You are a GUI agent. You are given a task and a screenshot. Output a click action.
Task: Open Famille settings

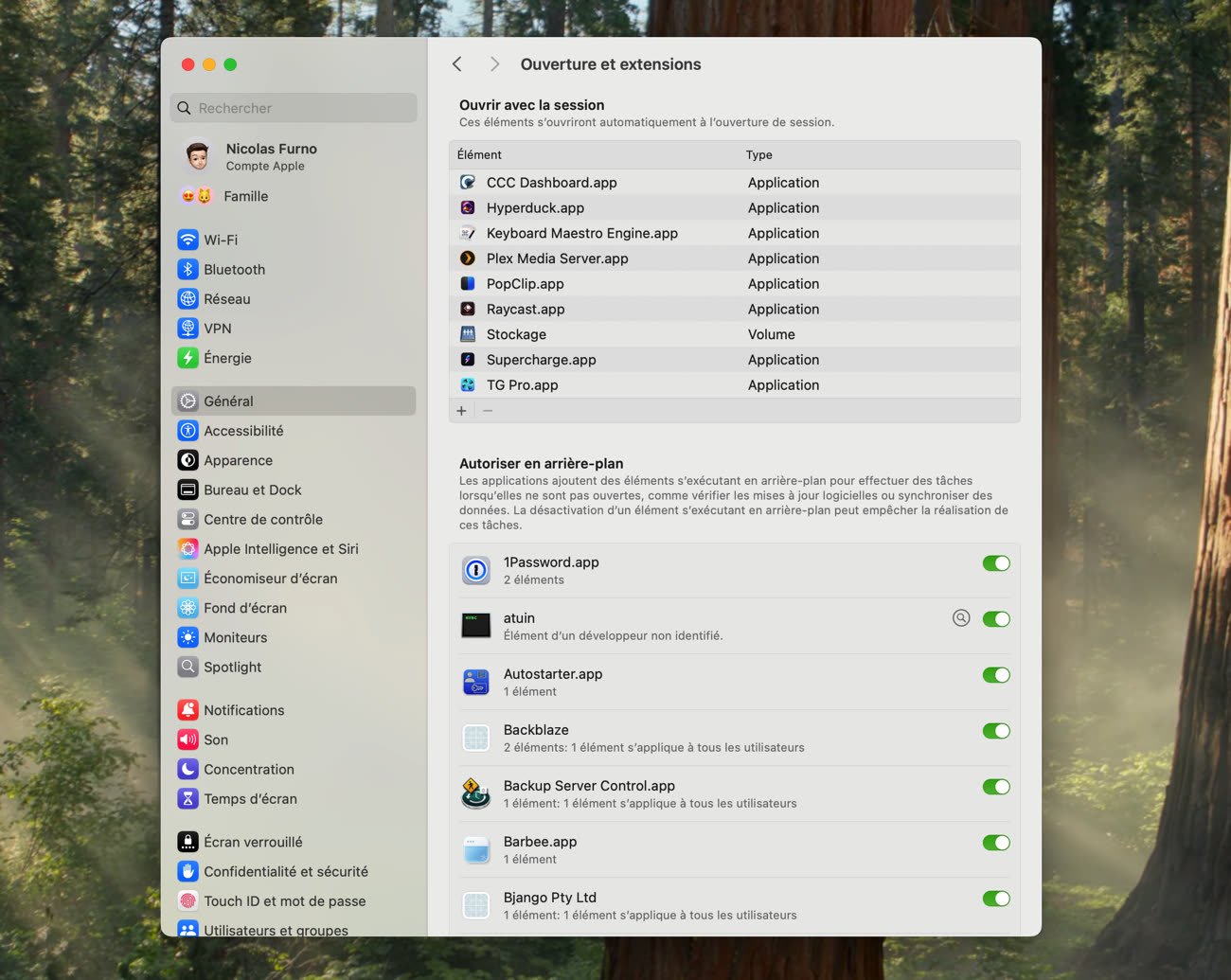tap(294, 196)
